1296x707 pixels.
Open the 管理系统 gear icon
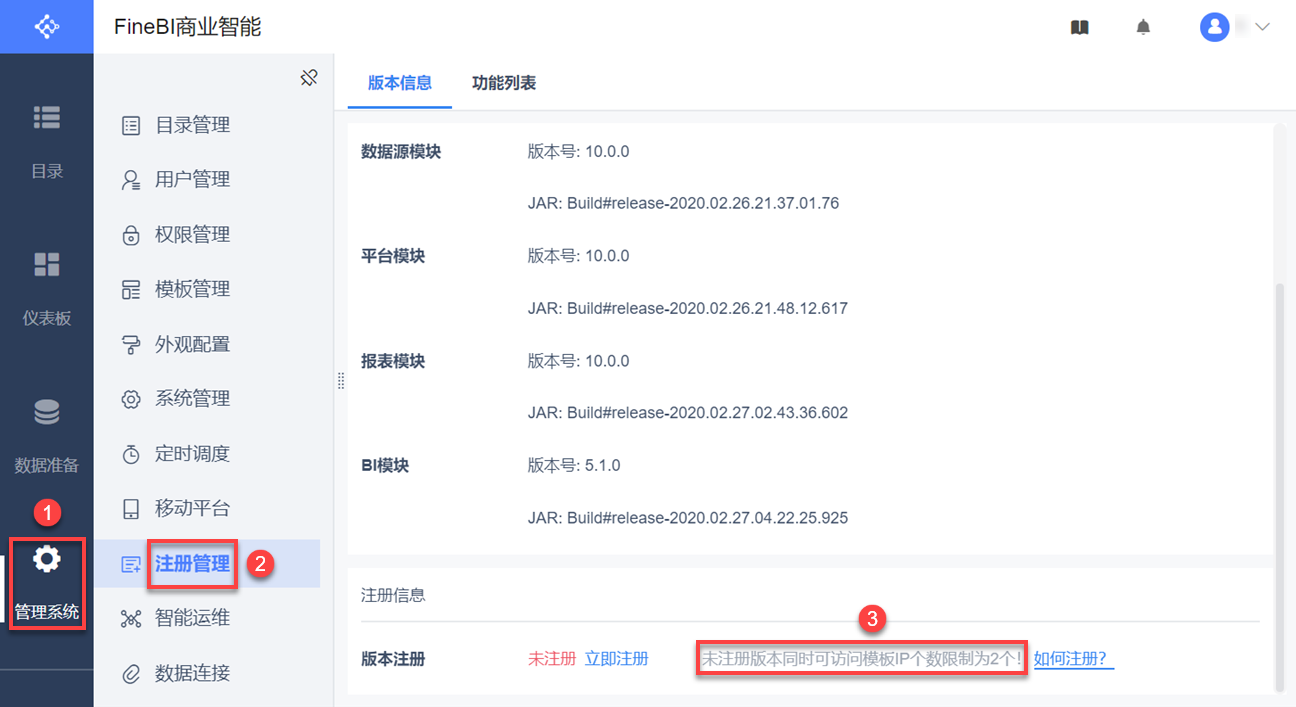click(x=46, y=558)
